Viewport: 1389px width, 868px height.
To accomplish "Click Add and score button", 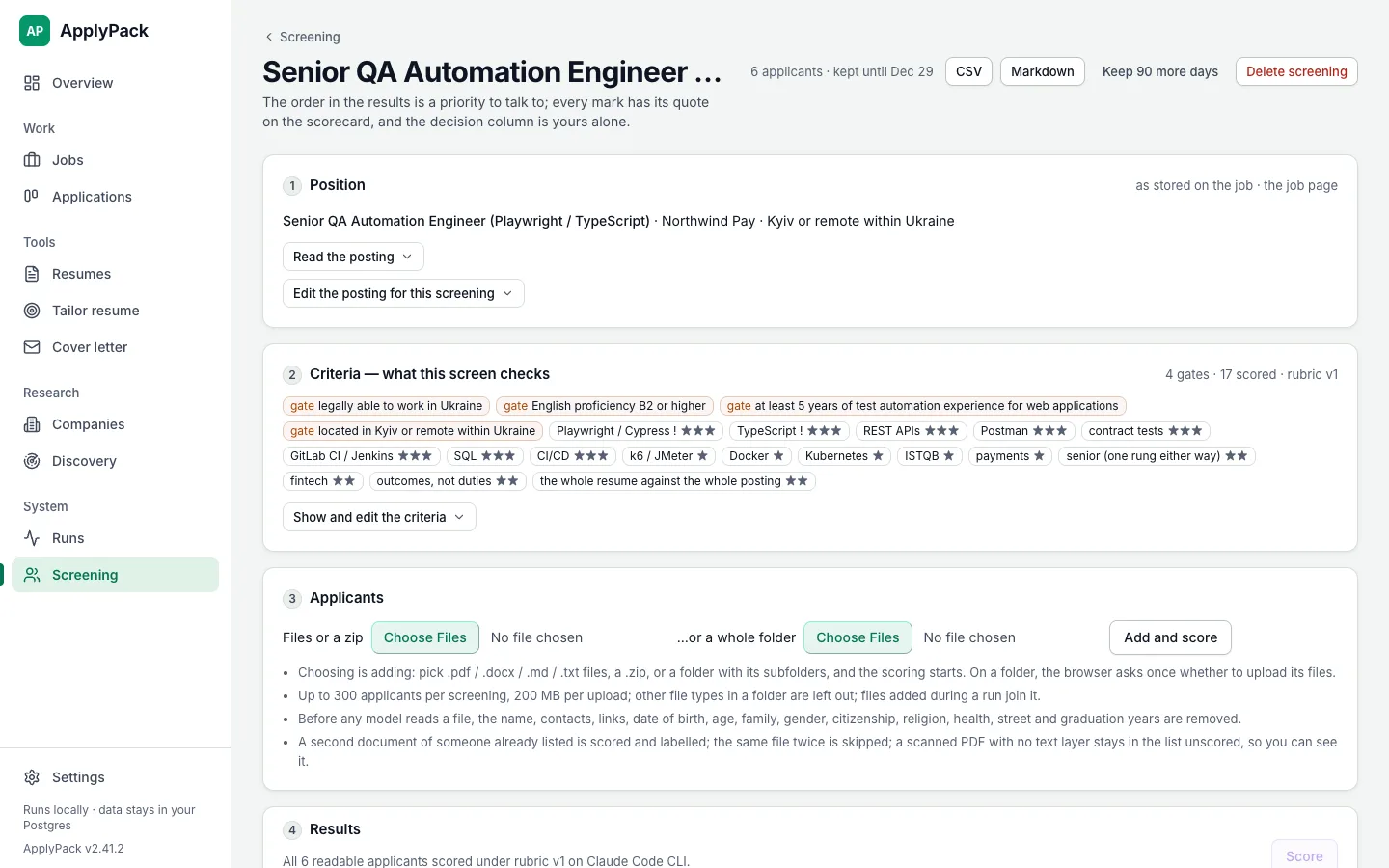I will 1171,637.
